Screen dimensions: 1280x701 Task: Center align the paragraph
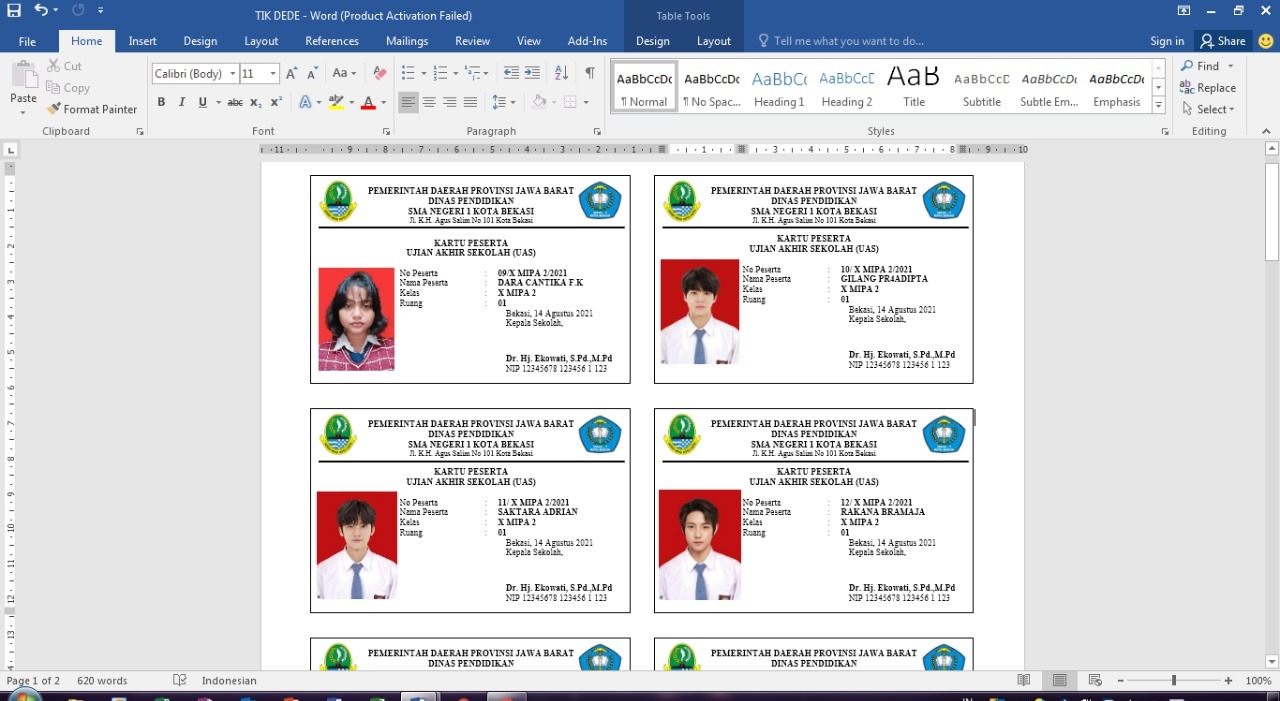click(429, 102)
